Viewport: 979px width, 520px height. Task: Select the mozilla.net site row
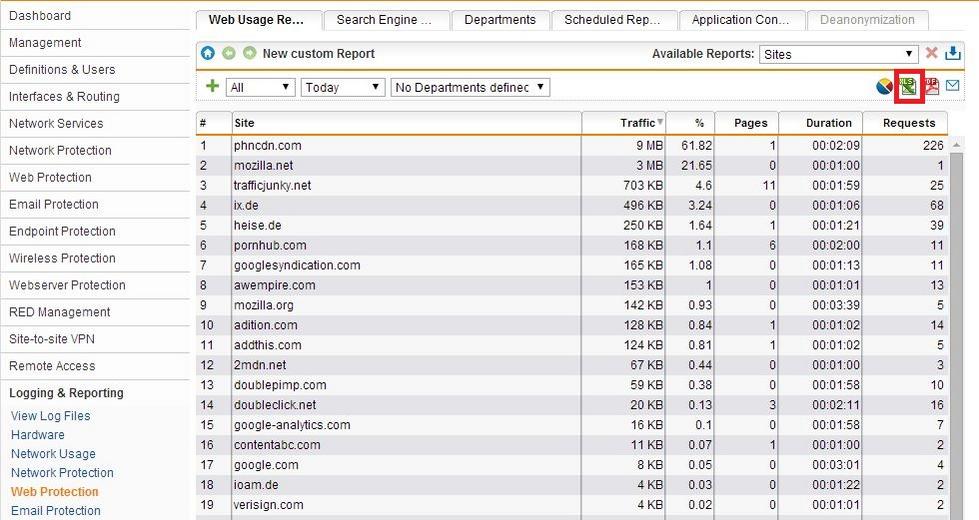pyautogui.click(x=571, y=165)
